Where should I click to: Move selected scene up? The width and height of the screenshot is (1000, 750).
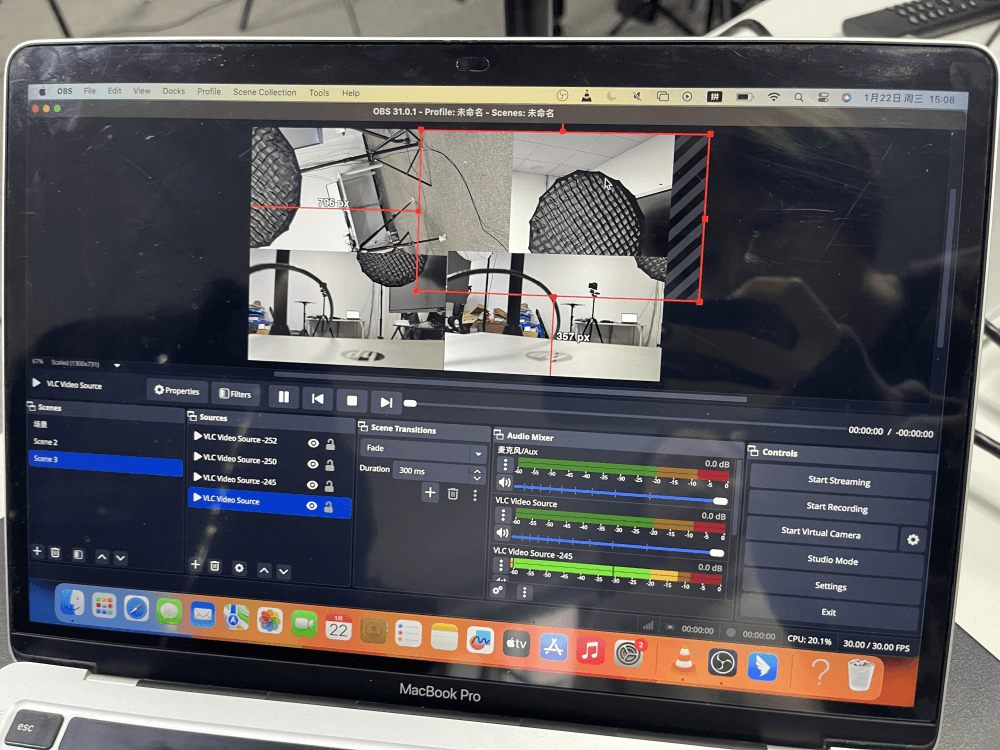pyautogui.click(x=102, y=557)
